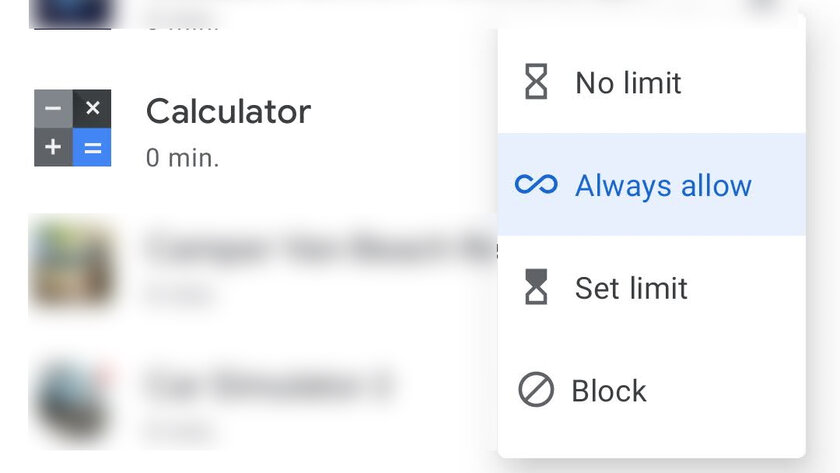Click the blue infinity Always allow icon

pyautogui.click(x=536, y=184)
